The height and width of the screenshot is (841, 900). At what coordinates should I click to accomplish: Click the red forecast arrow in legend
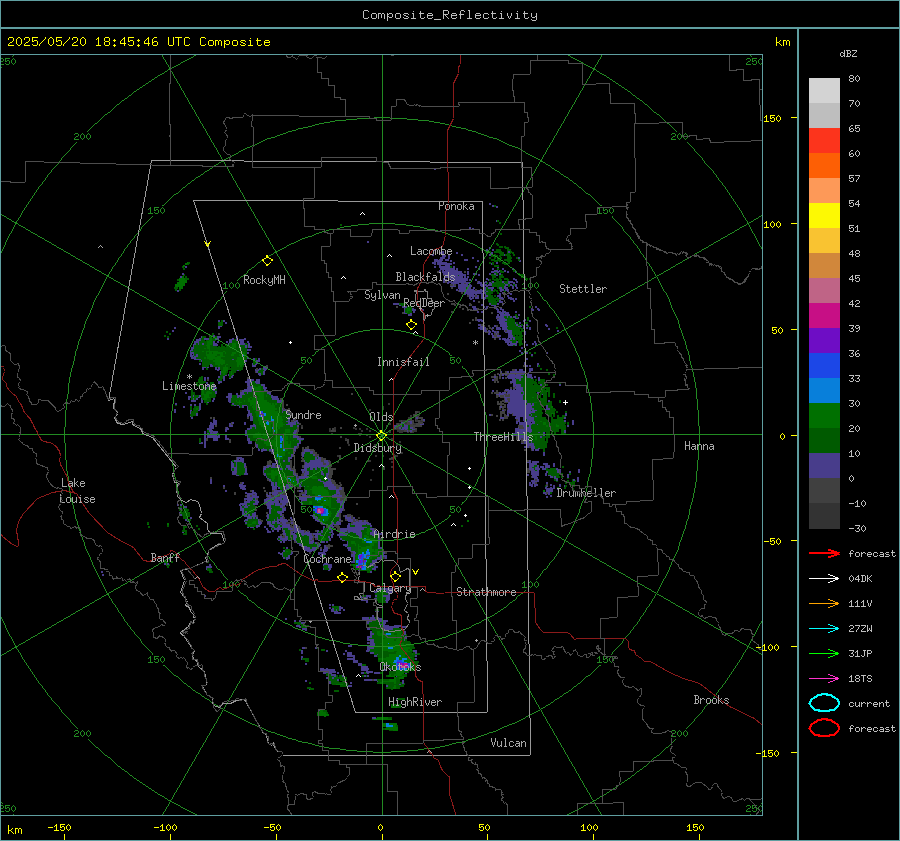click(x=824, y=553)
